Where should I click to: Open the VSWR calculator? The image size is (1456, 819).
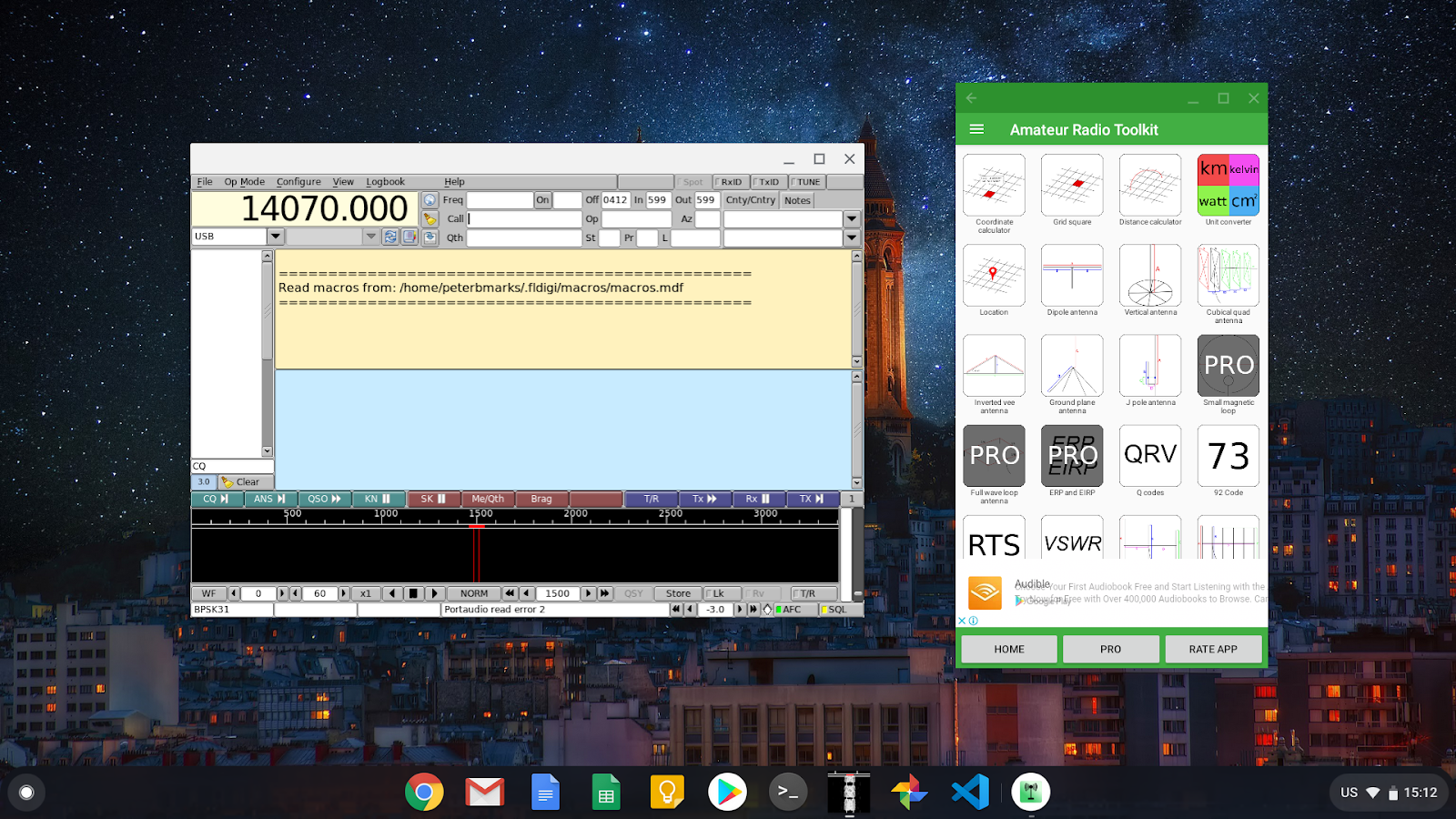[1072, 543]
